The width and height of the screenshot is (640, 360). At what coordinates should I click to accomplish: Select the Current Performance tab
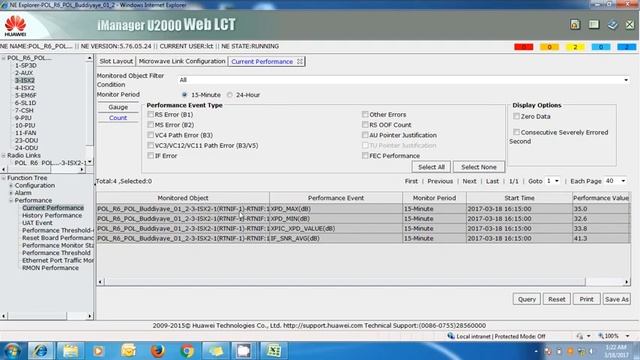tap(262, 62)
